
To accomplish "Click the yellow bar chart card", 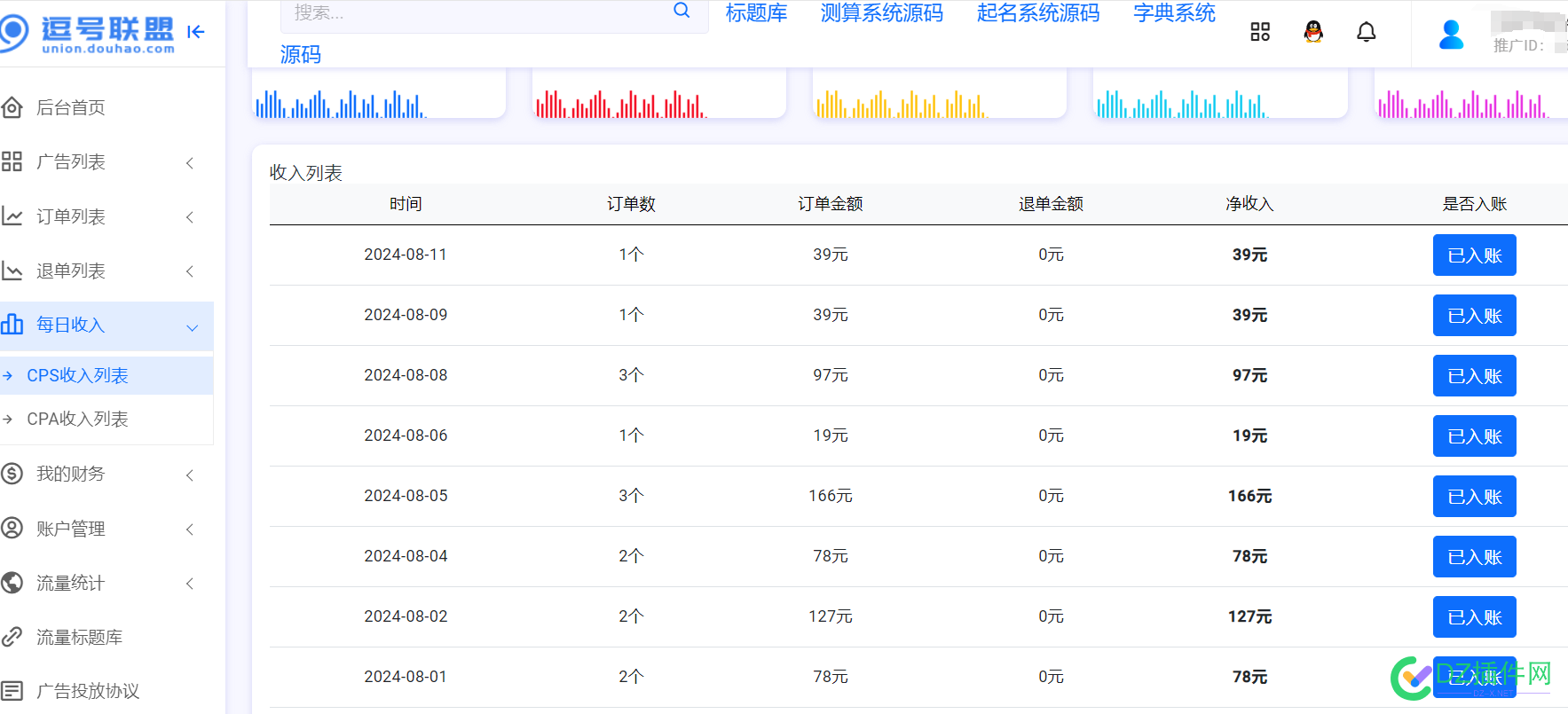I will [x=940, y=94].
